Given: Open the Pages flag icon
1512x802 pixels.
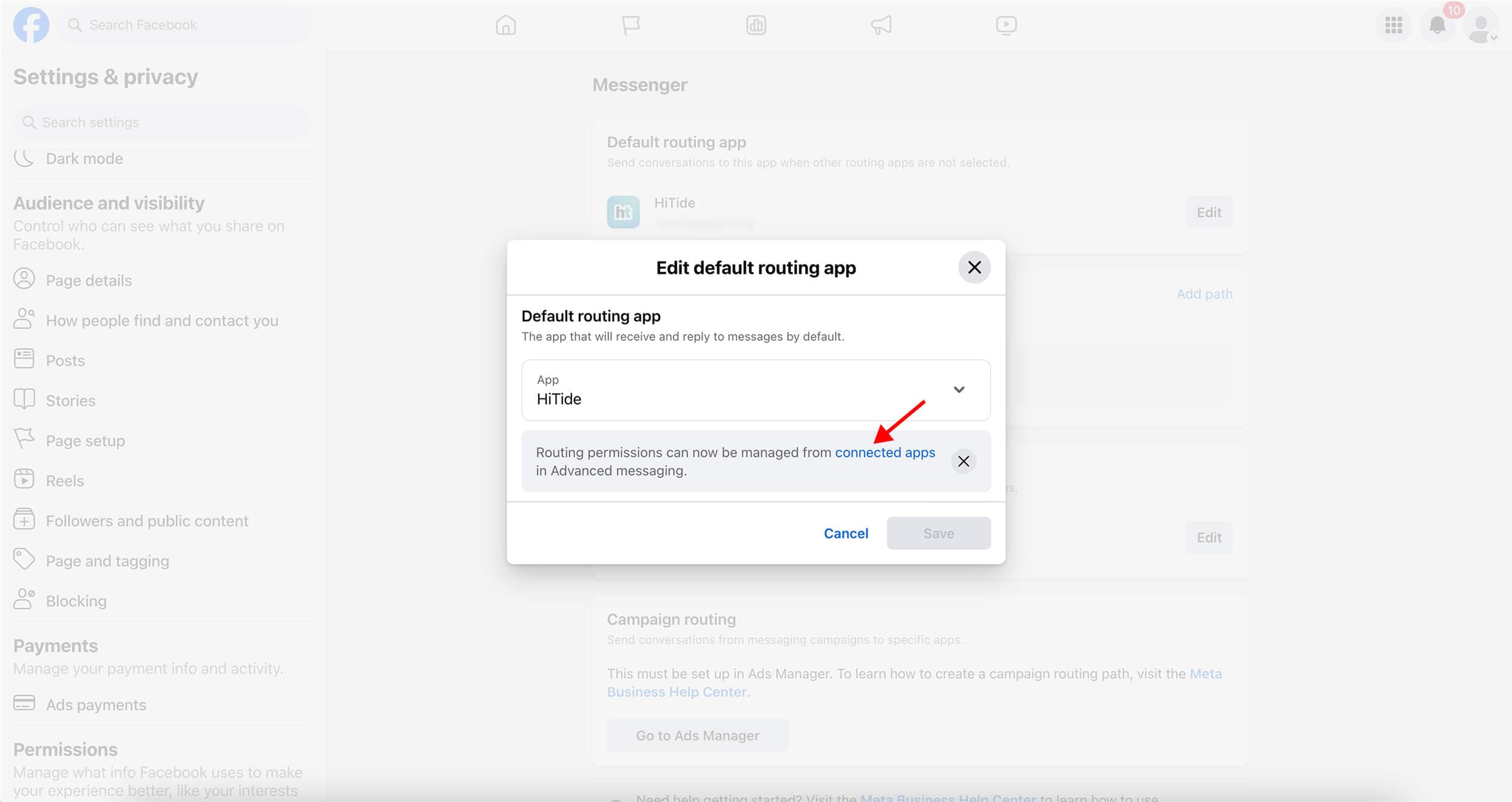Looking at the screenshot, I should click(630, 25).
